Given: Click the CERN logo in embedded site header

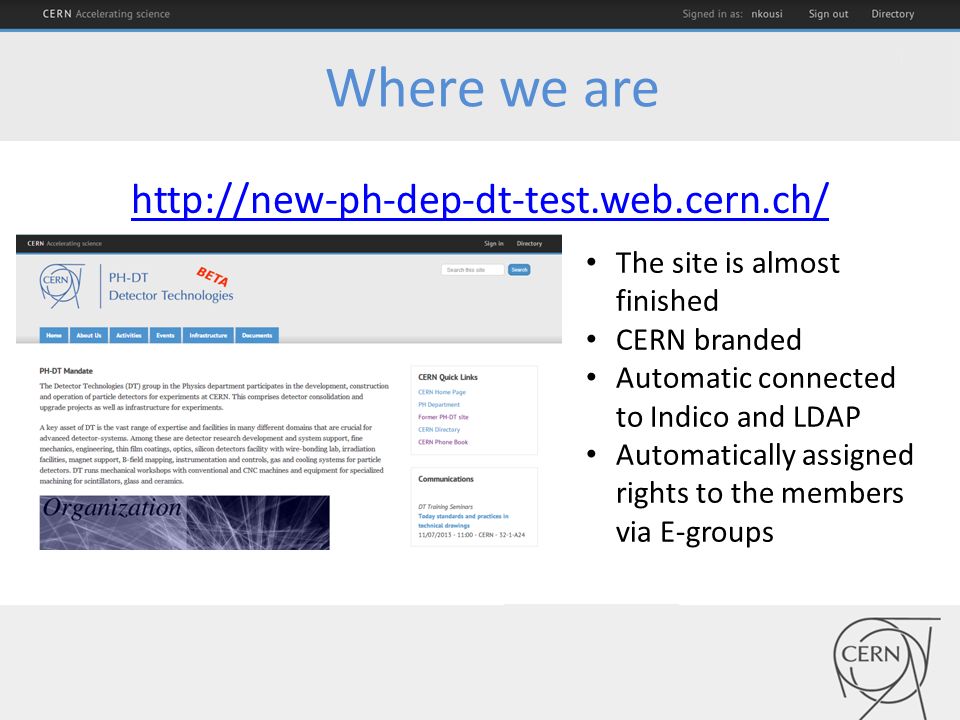Looking at the screenshot, I should 61,285.
